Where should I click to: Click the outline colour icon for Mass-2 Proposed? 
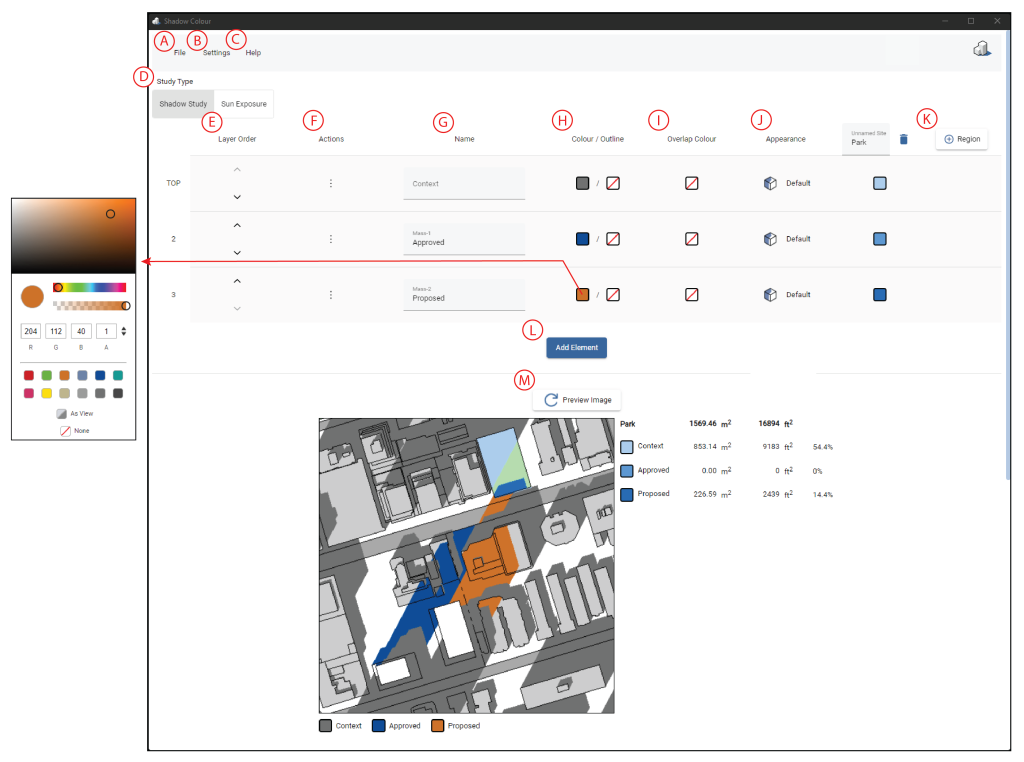(x=612, y=294)
